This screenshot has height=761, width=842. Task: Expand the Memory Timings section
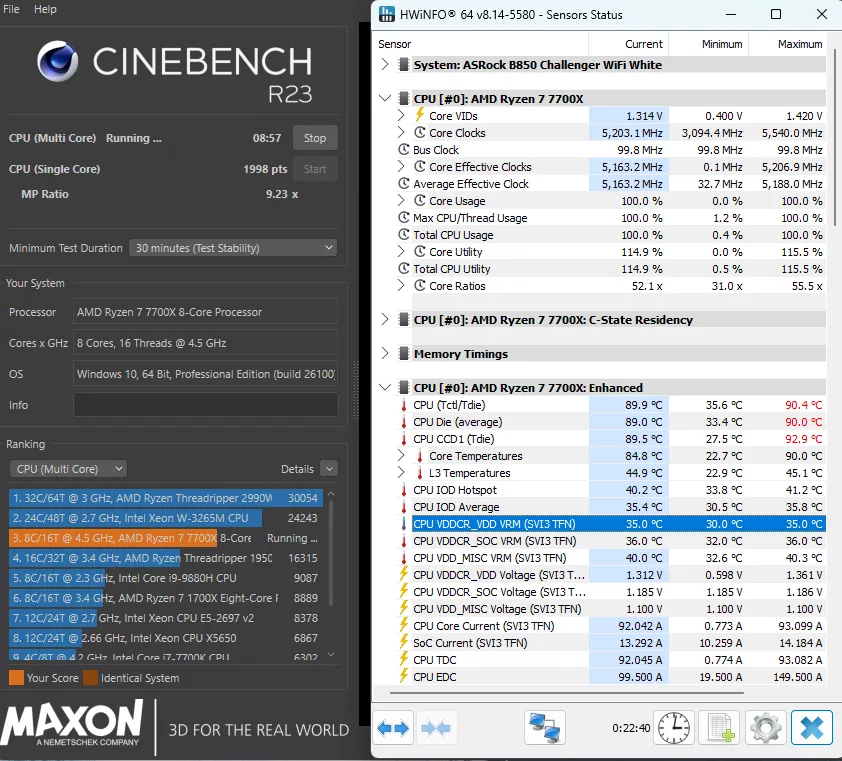(386, 354)
